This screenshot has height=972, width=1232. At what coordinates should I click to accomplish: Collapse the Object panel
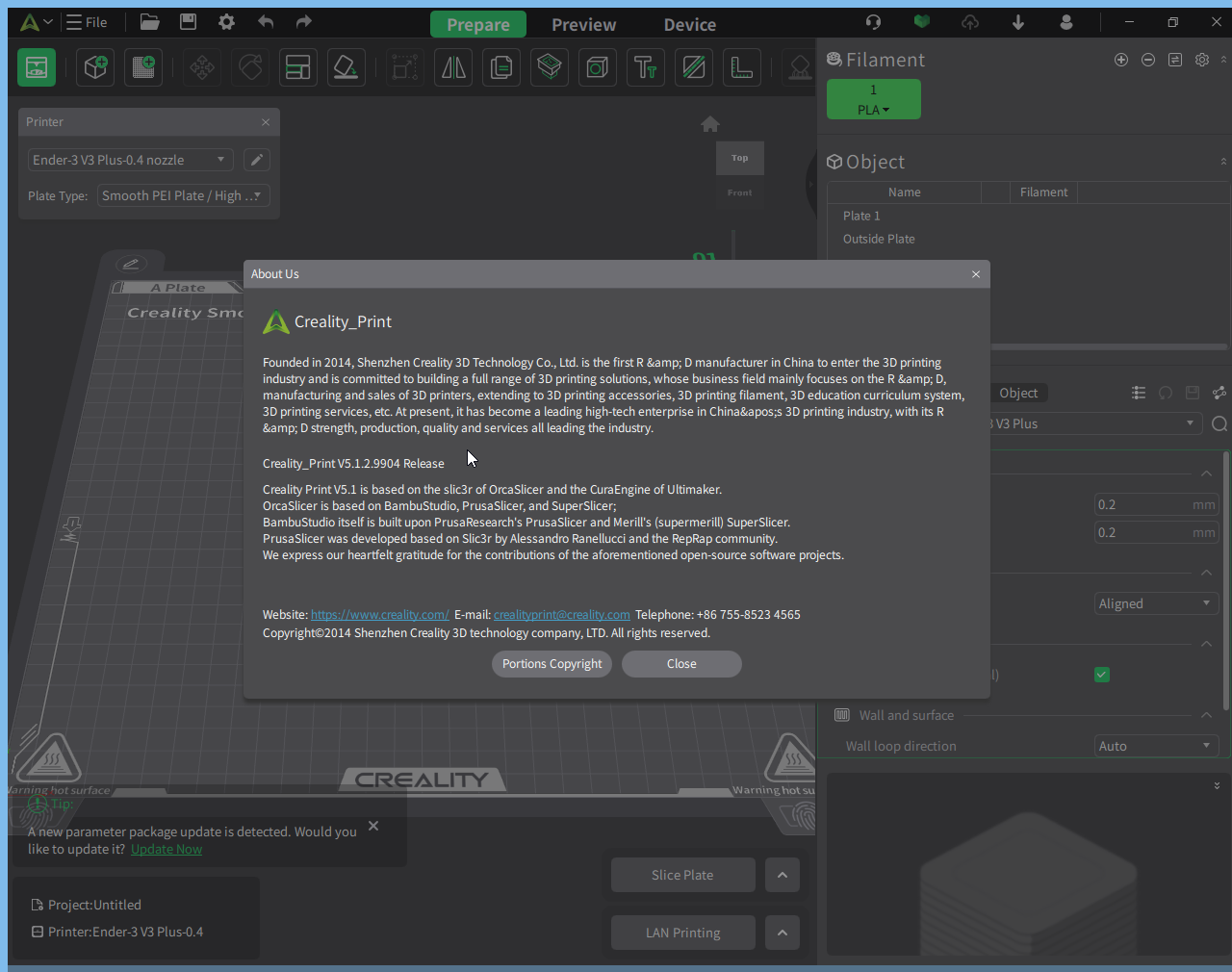coord(1223,162)
